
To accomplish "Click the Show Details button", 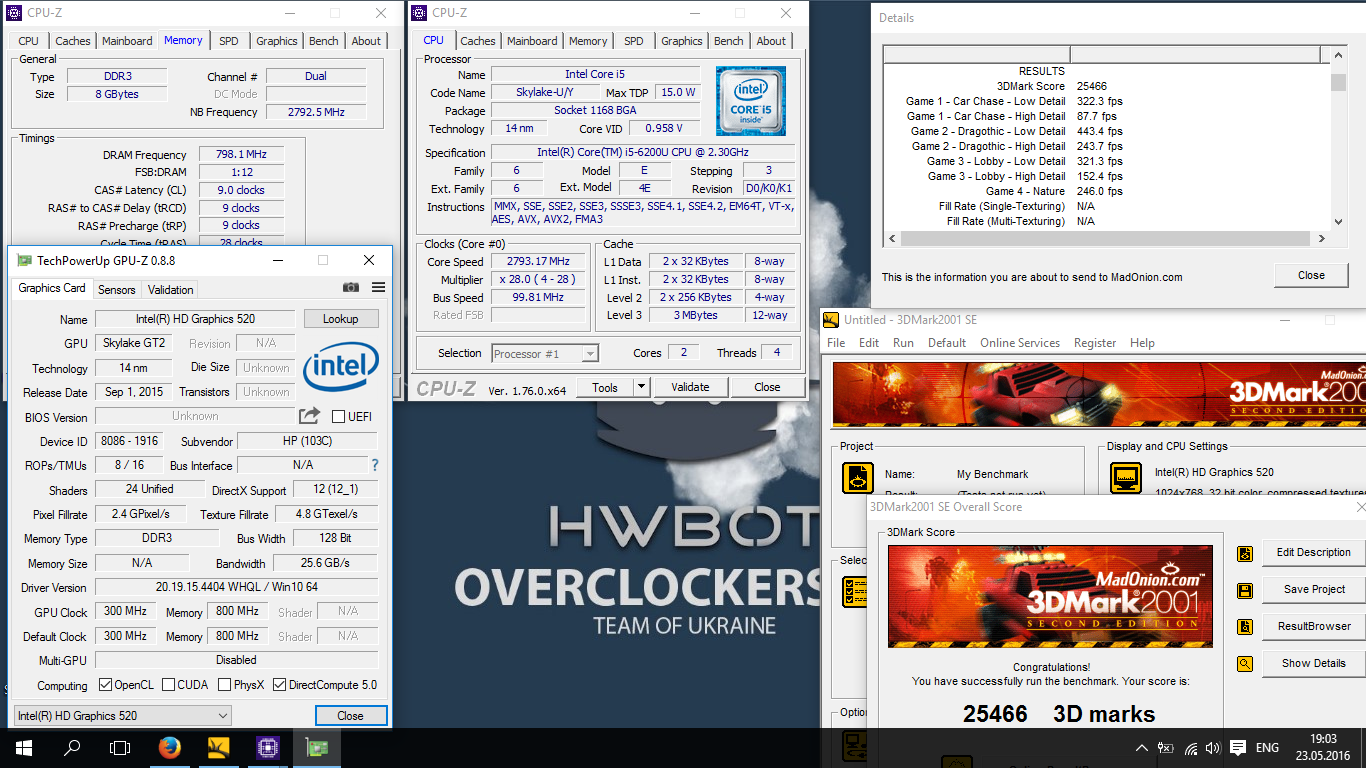I will [x=1313, y=663].
